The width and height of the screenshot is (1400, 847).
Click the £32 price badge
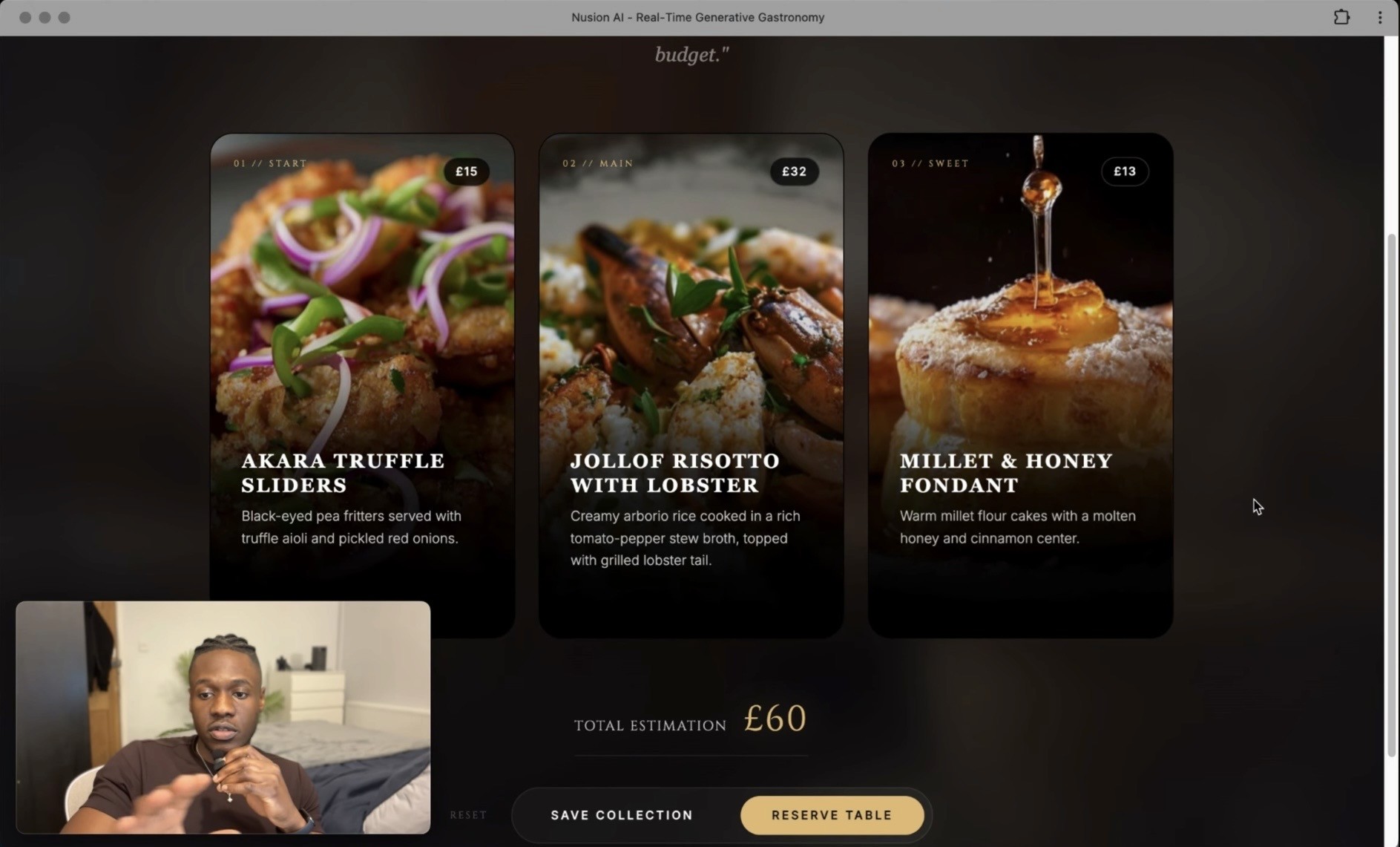pos(794,171)
